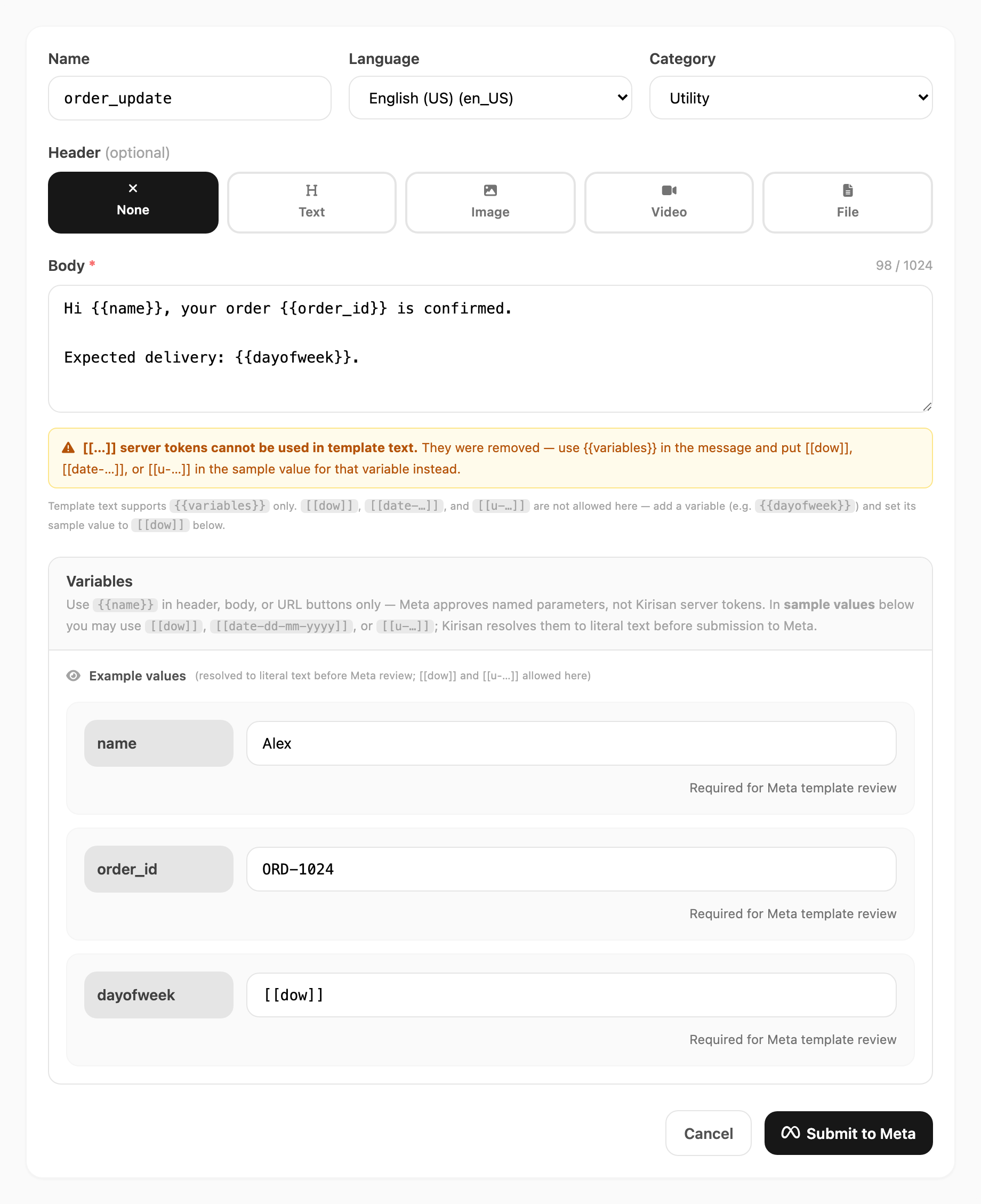
Task: Click the H heading icon
Action: (x=311, y=190)
